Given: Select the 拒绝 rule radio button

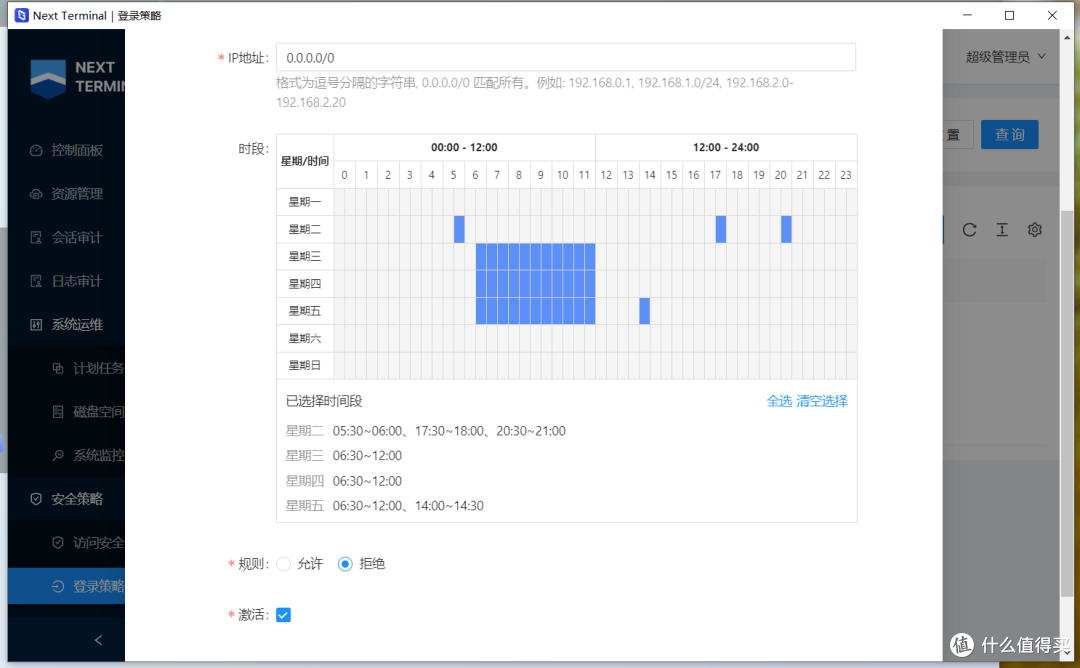Looking at the screenshot, I should point(345,564).
